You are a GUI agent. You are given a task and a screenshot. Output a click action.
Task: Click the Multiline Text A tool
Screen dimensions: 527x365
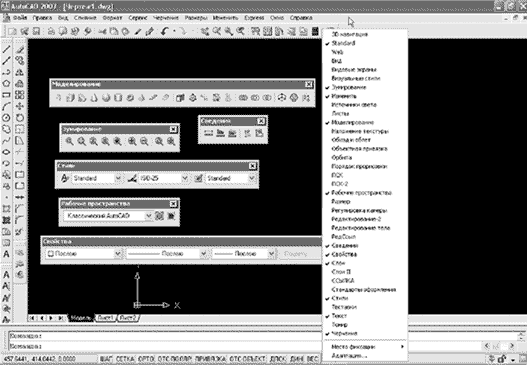coord(6,254)
